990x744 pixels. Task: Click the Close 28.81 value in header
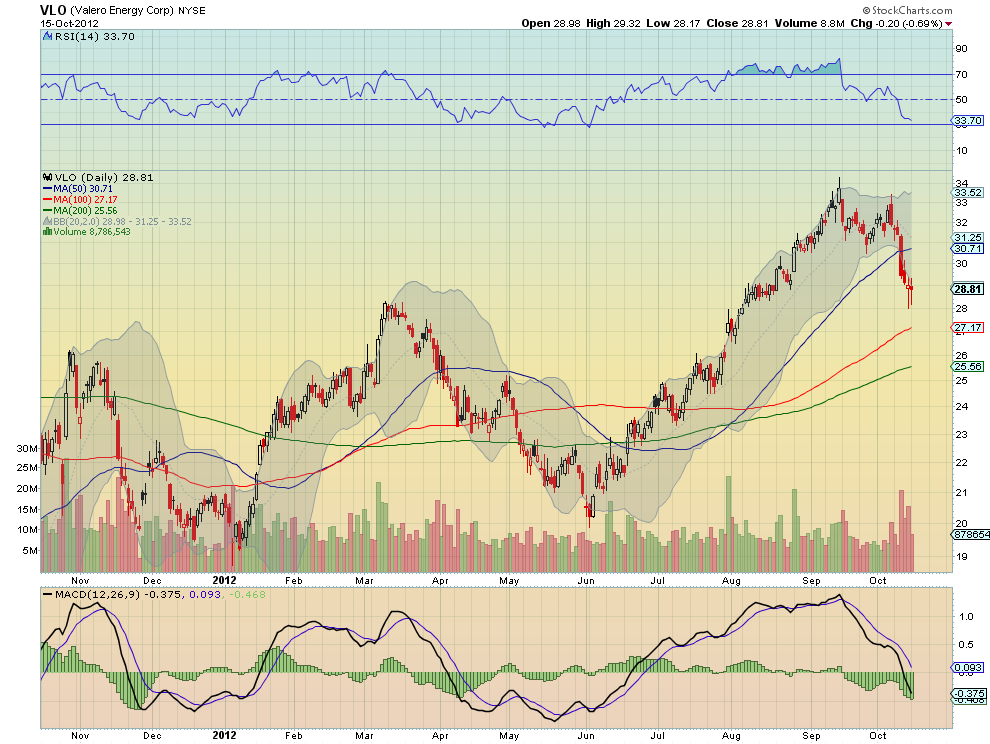(737, 23)
